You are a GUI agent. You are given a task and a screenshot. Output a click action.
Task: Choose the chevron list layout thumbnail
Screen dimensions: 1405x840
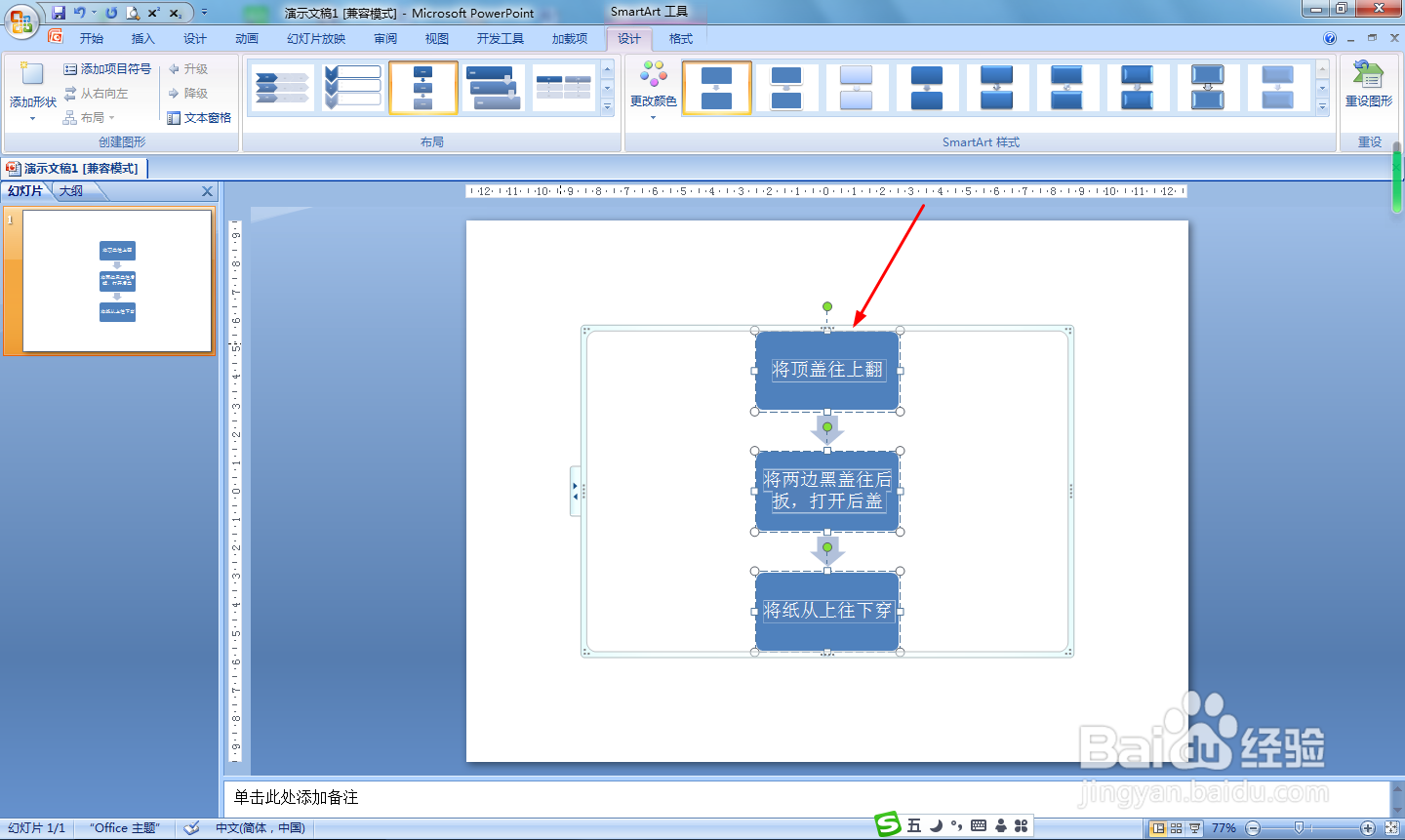[283, 88]
